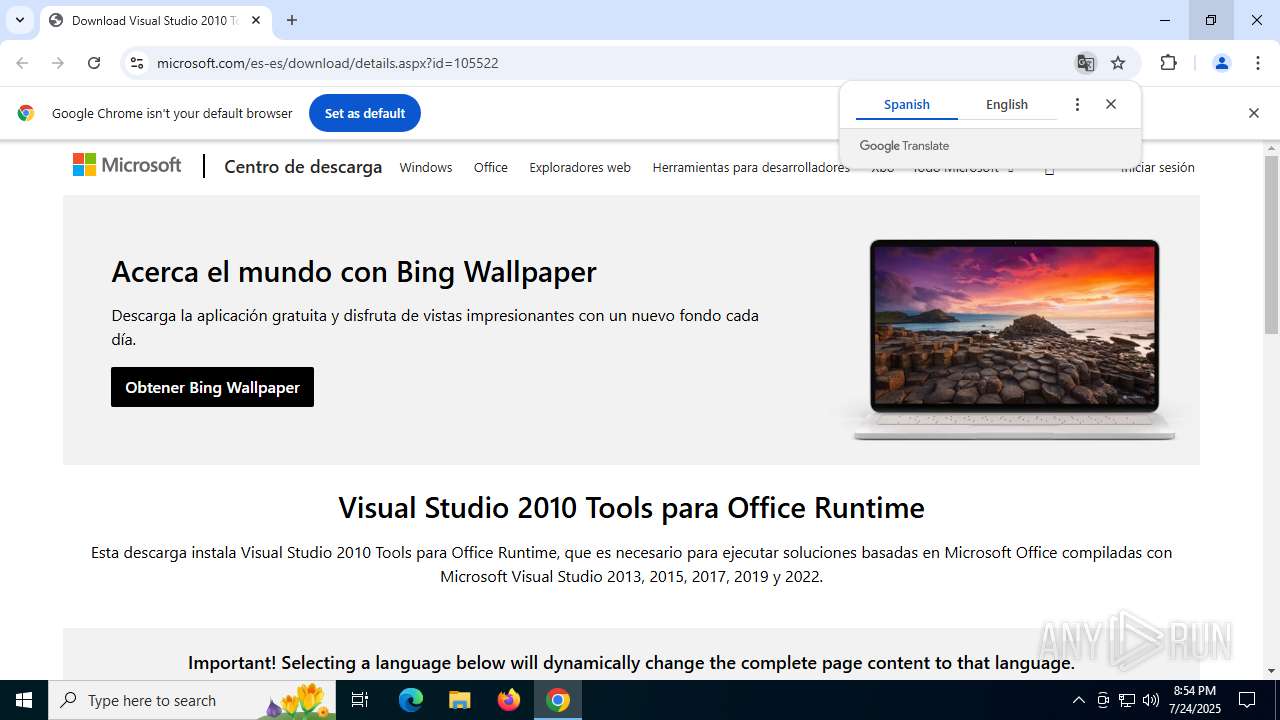Open Task View on the taskbar
Image resolution: width=1280 pixels, height=720 pixels.
360,700
